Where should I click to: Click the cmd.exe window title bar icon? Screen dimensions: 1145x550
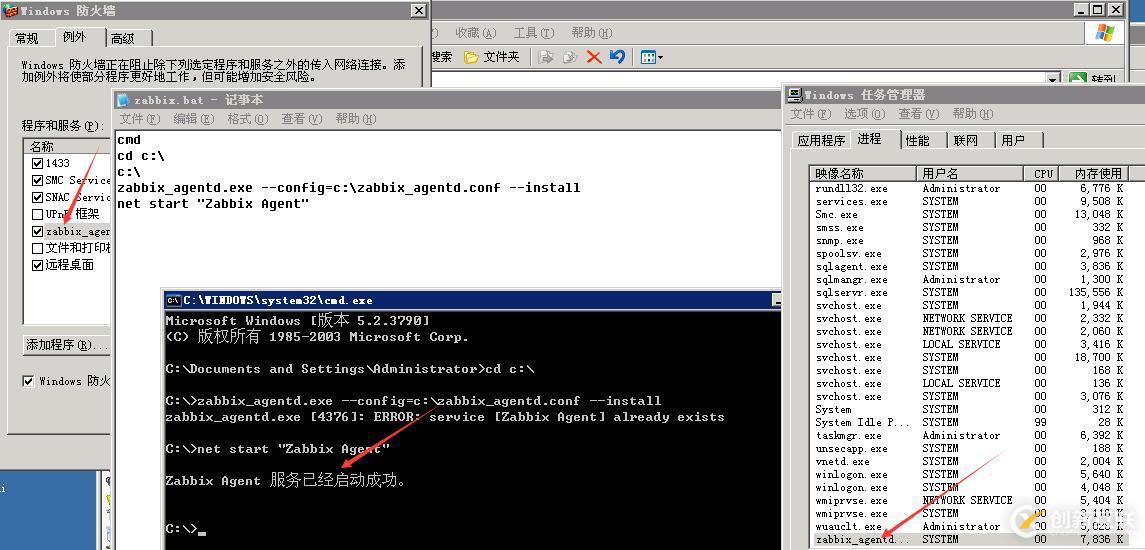tap(173, 300)
